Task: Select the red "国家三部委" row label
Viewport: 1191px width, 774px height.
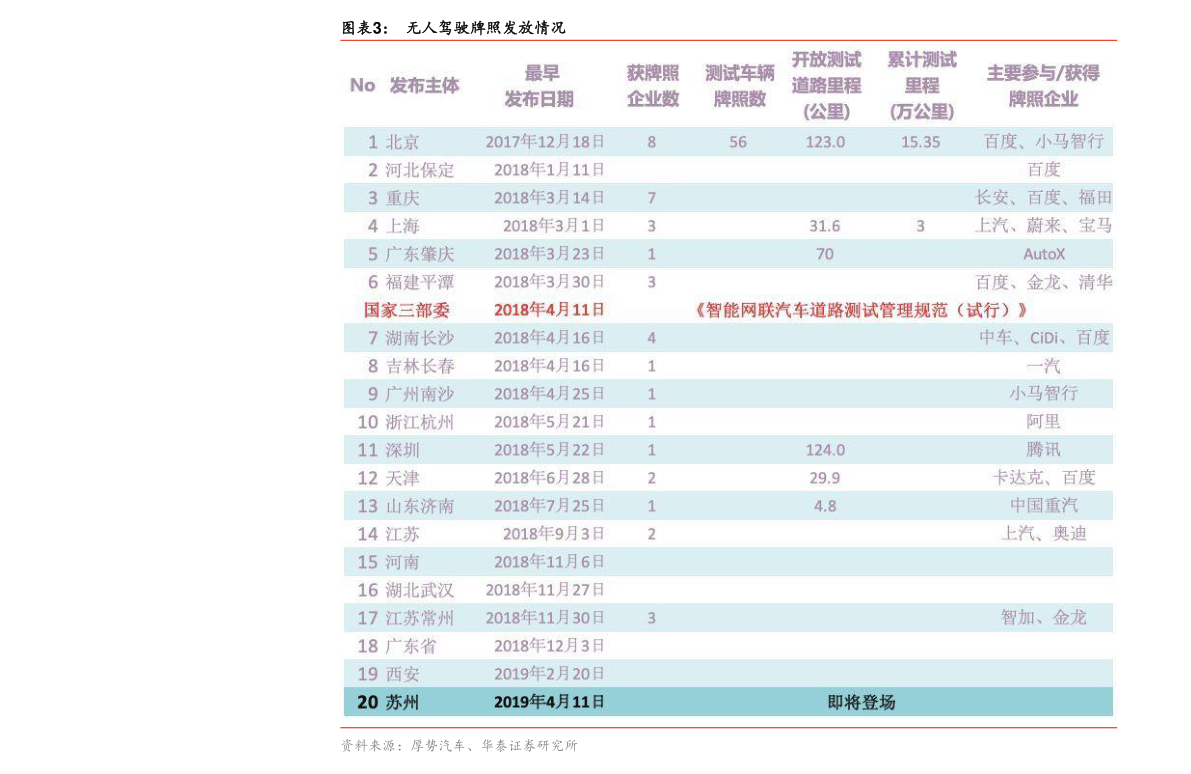Action: point(406,310)
